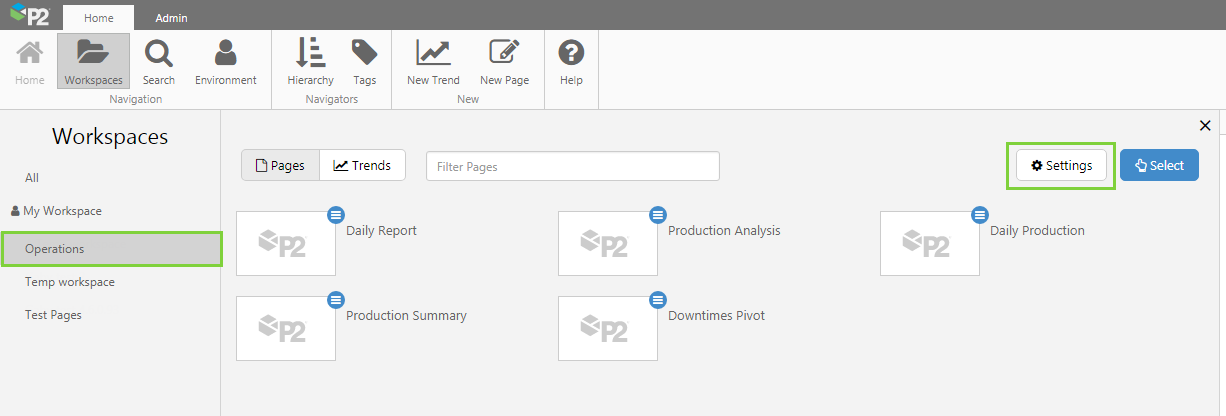The height and width of the screenshot is (416, 1226).
Task: Create a New Trend
Action: [433, 61]
